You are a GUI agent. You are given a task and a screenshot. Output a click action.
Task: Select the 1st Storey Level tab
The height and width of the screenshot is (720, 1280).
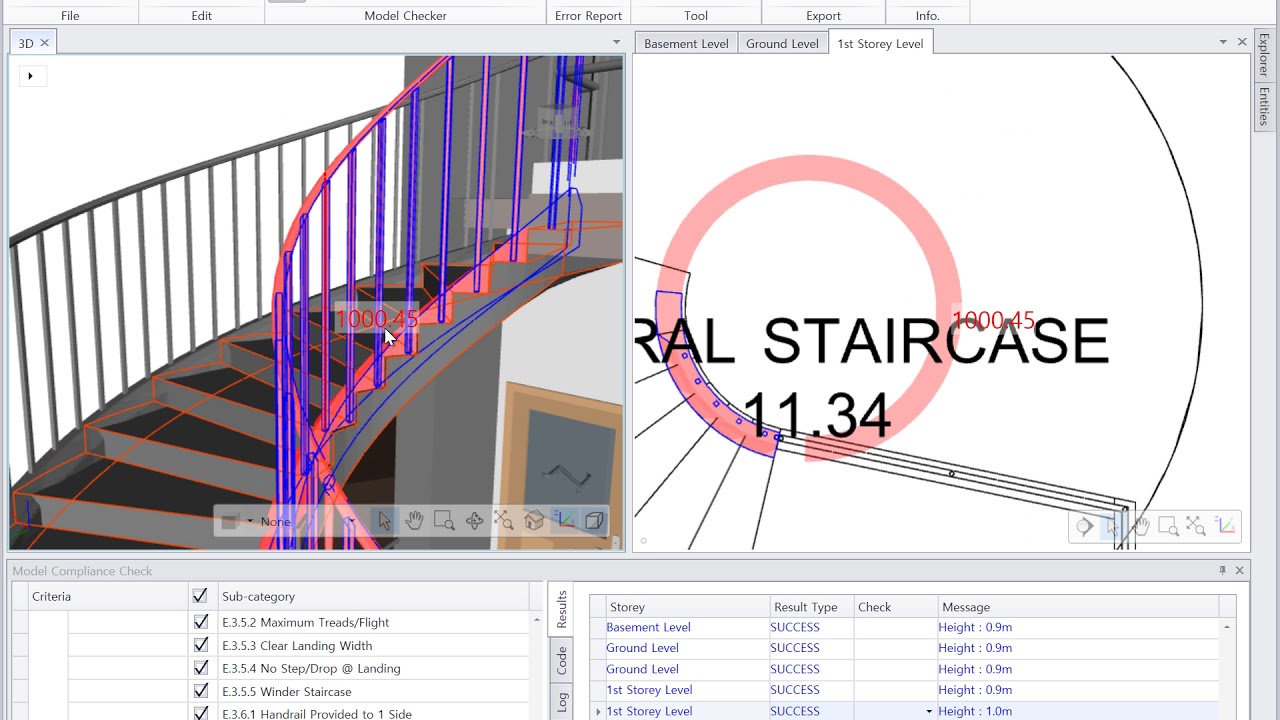880,43
